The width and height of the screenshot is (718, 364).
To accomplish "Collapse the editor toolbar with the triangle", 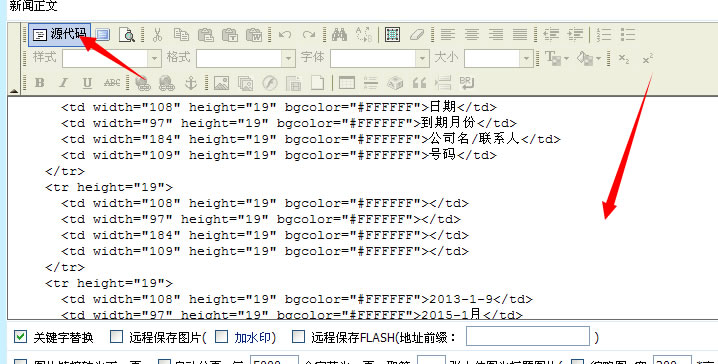I will pos(14,91).
